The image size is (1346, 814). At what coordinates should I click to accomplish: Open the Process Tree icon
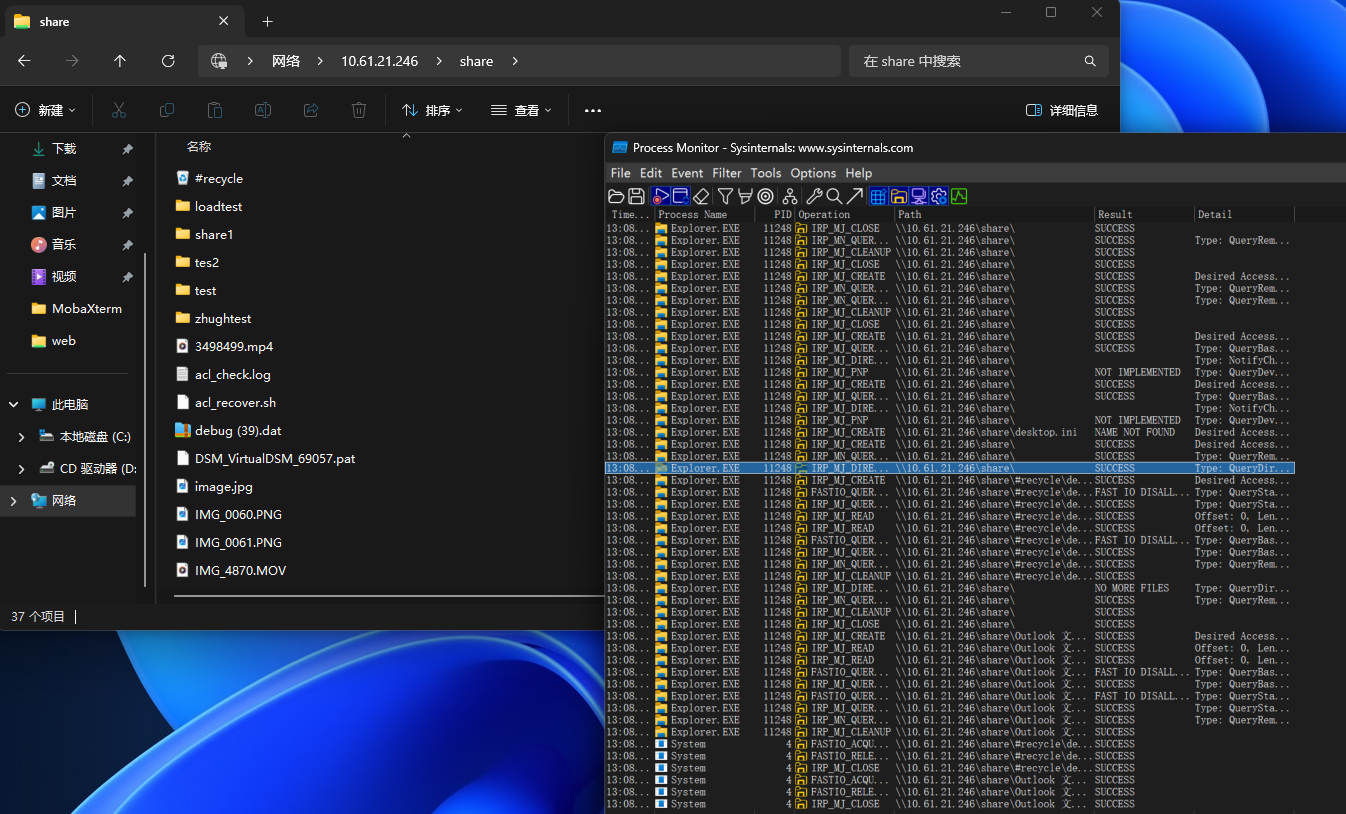[x=790, y=196]
